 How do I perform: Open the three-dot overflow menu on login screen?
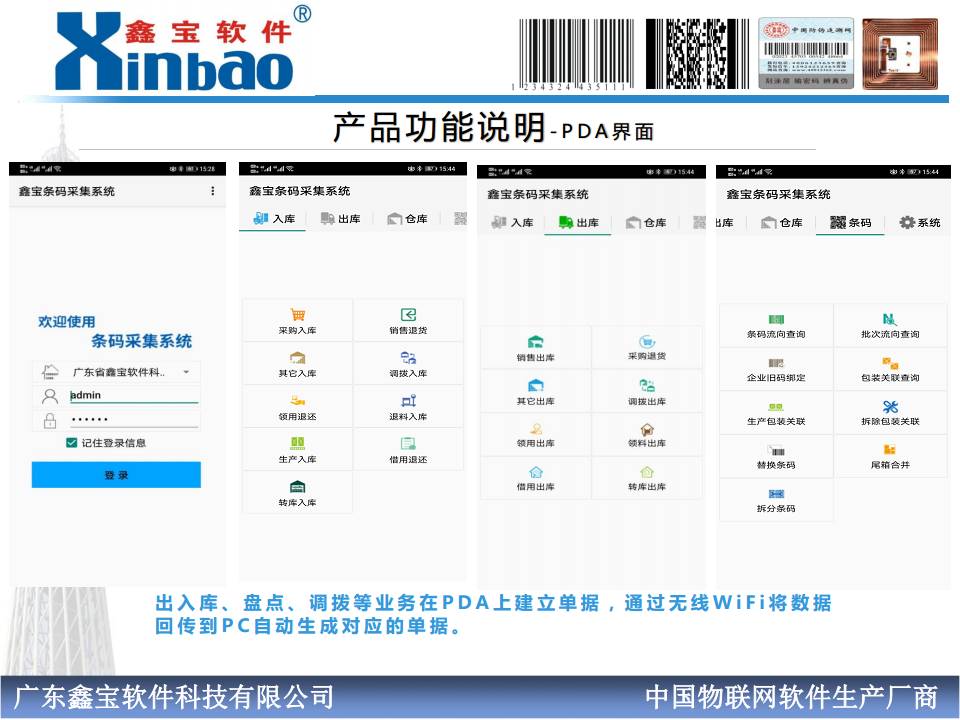click(x=212, y=191)
